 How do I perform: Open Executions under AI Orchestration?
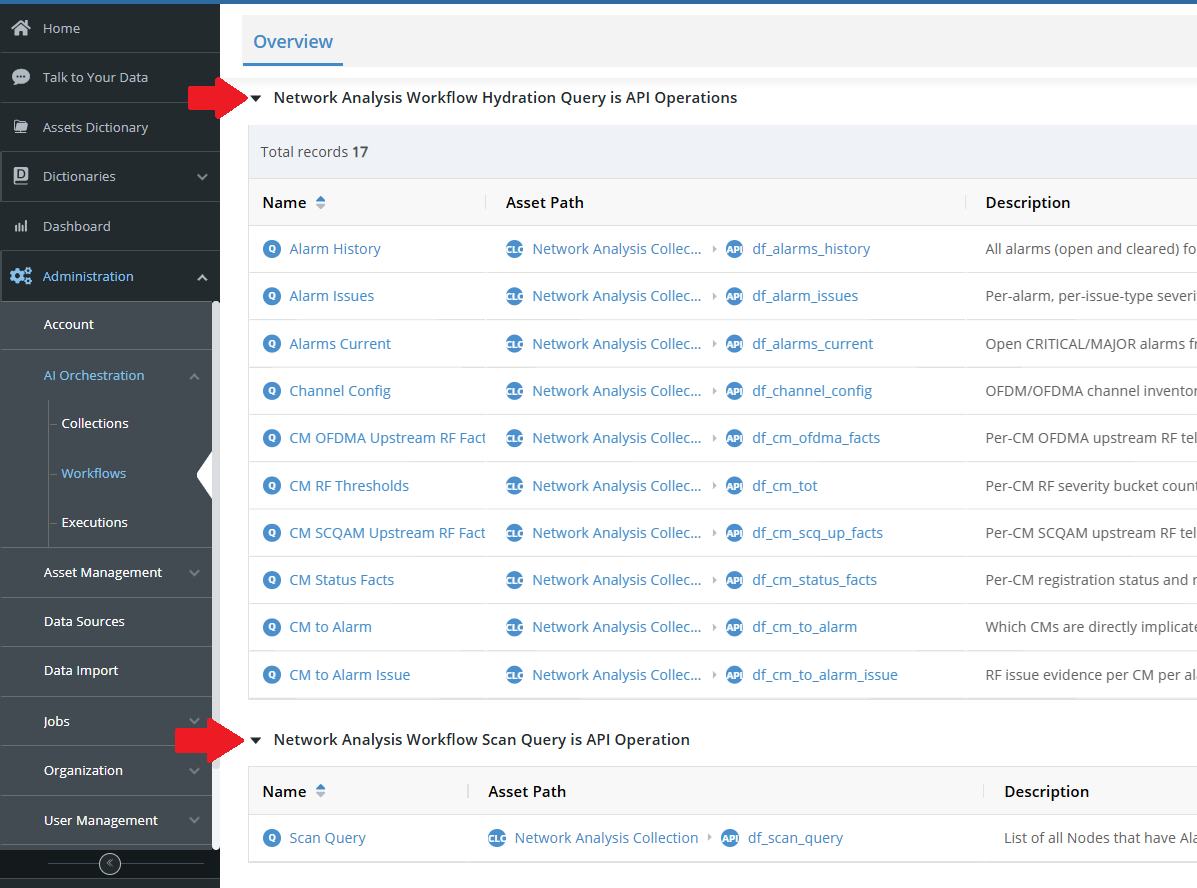point(95,522)
